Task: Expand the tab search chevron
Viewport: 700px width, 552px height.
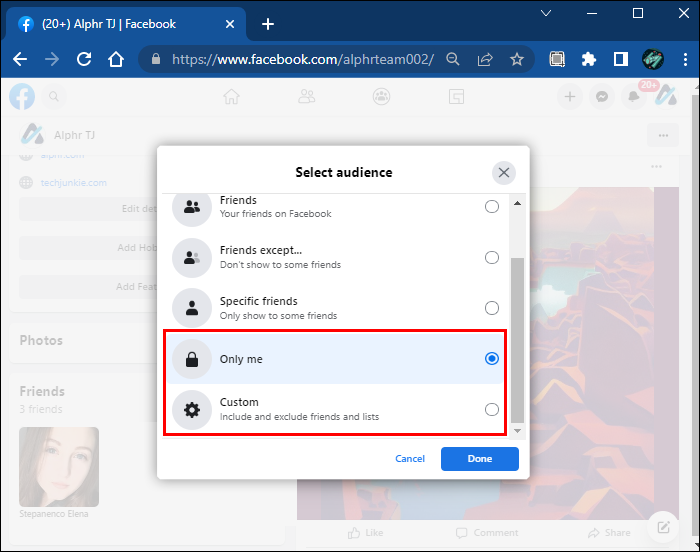Action: click(546, 14)
